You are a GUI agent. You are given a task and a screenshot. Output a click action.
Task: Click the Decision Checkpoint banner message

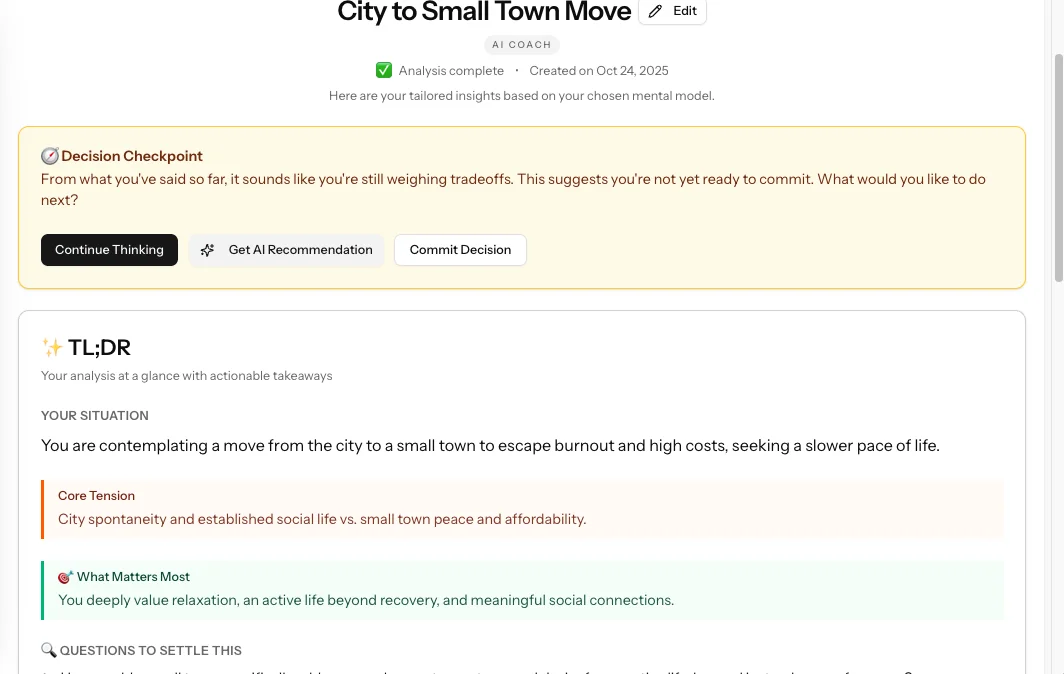tap(513, 189)
